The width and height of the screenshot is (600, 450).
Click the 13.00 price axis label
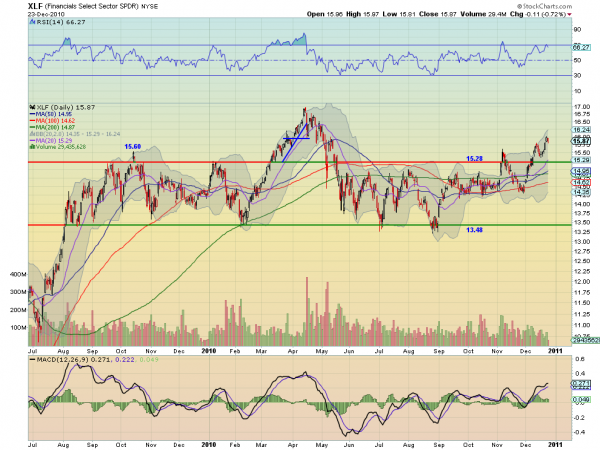click(x=582, y=241)
